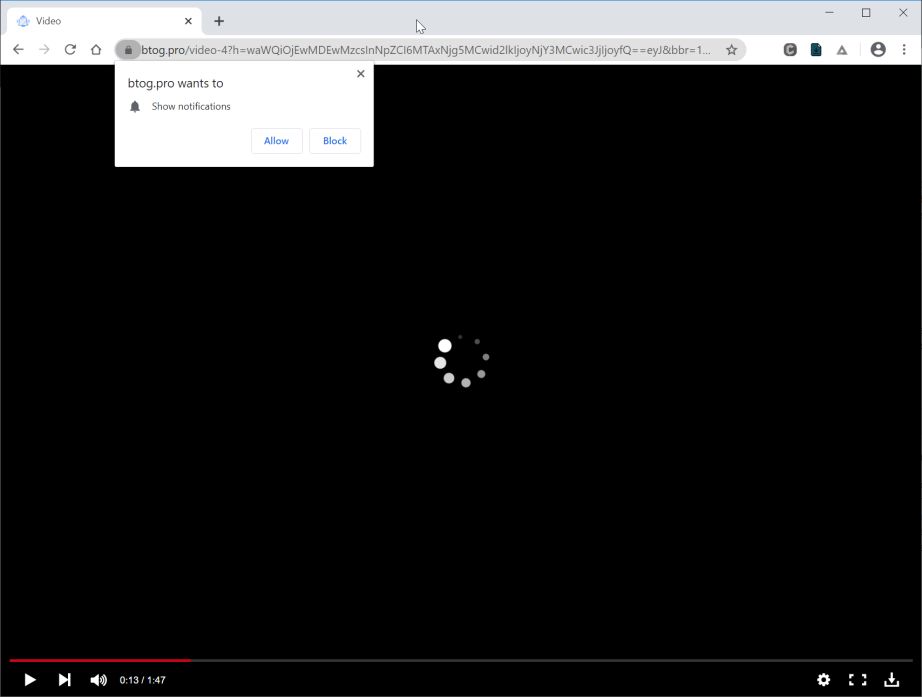
Task: Select the Video tab
Action: point(105,21)
